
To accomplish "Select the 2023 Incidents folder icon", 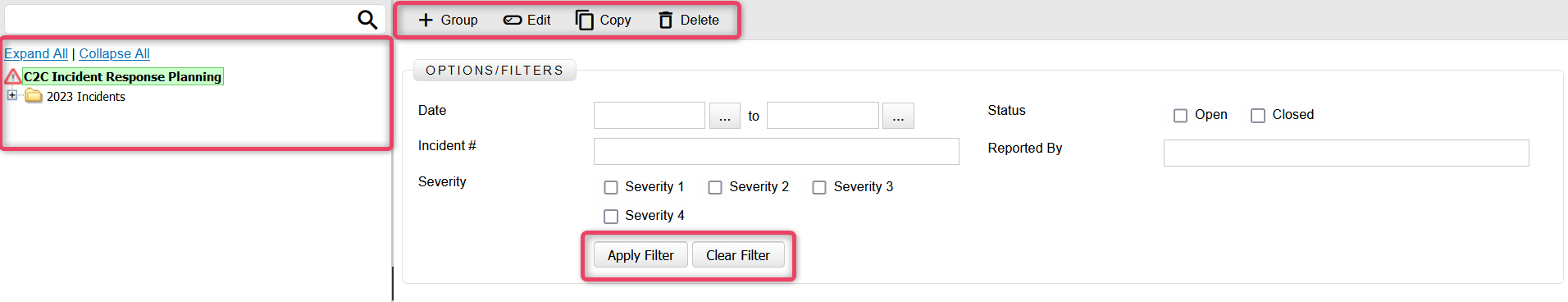I will (34, 96).
